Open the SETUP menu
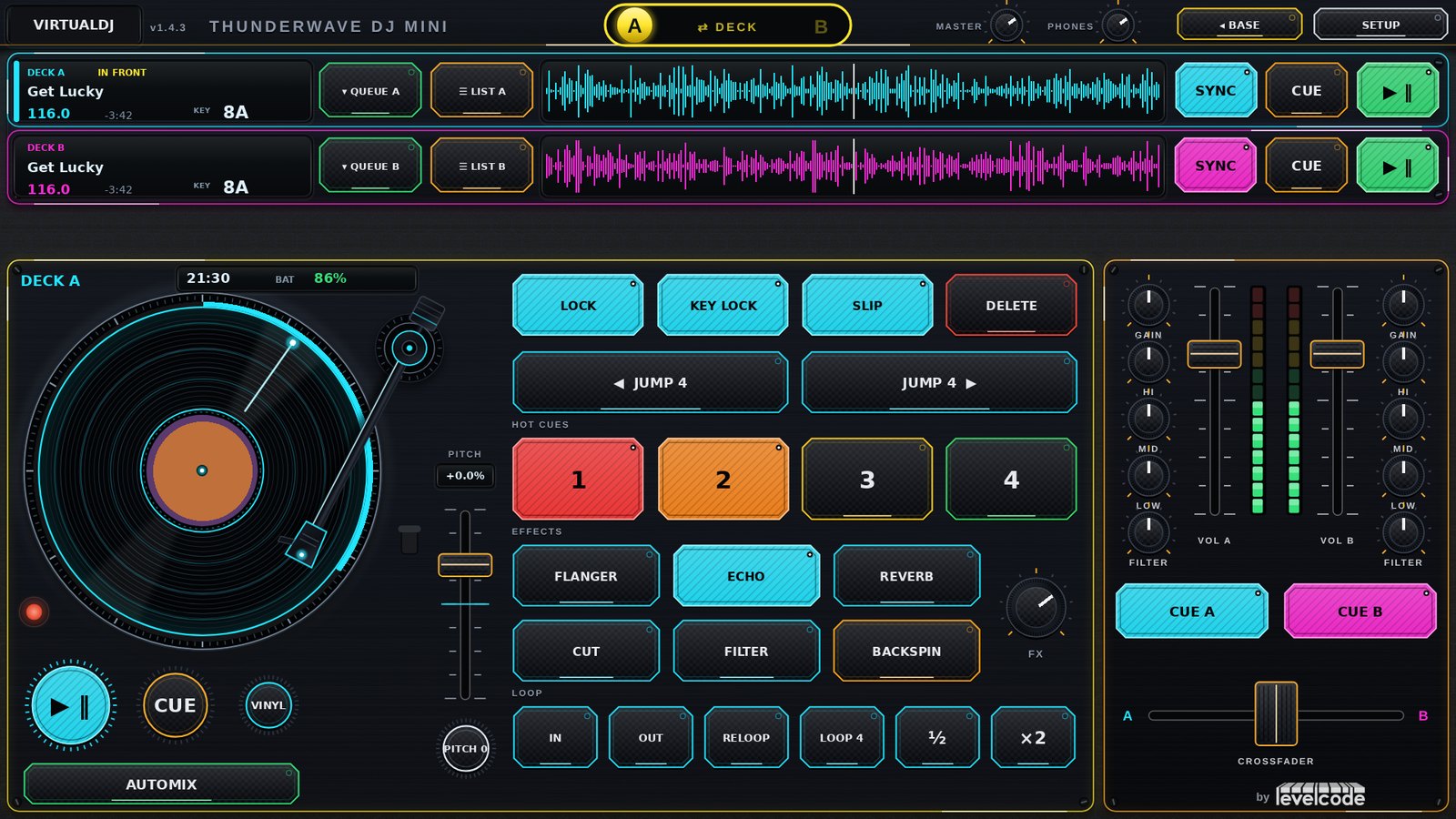This screenshot has height=819, width=1456. [1380, 25]
